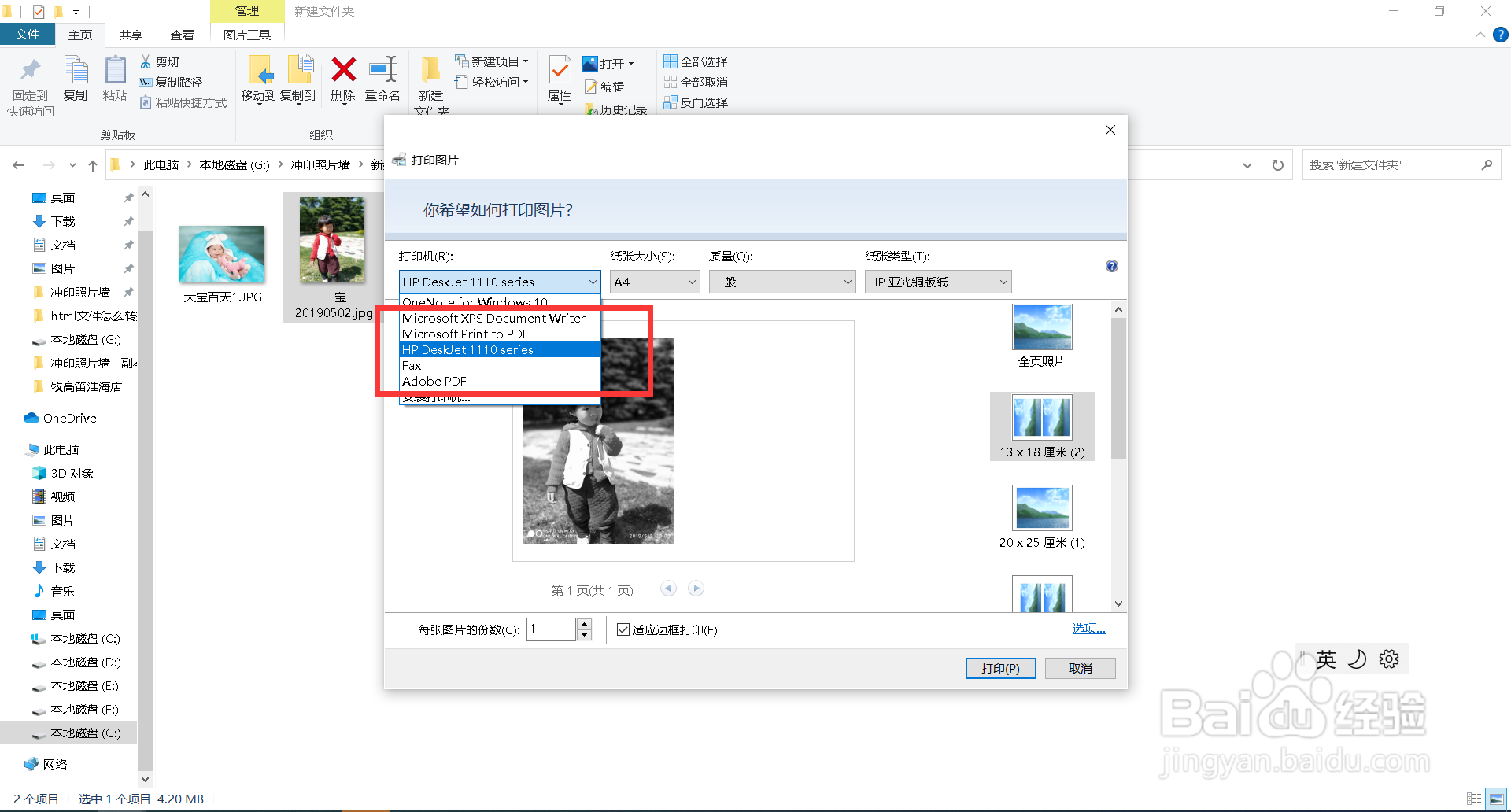1511x812 pixels.
Task: Select the Full page photo (全页照片) layout
Action: (1042, 335)
